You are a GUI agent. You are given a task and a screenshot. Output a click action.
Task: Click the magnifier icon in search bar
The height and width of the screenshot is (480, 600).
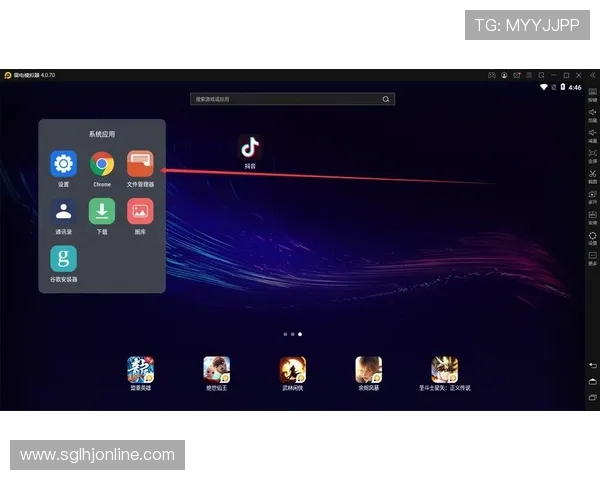point(385,99)
